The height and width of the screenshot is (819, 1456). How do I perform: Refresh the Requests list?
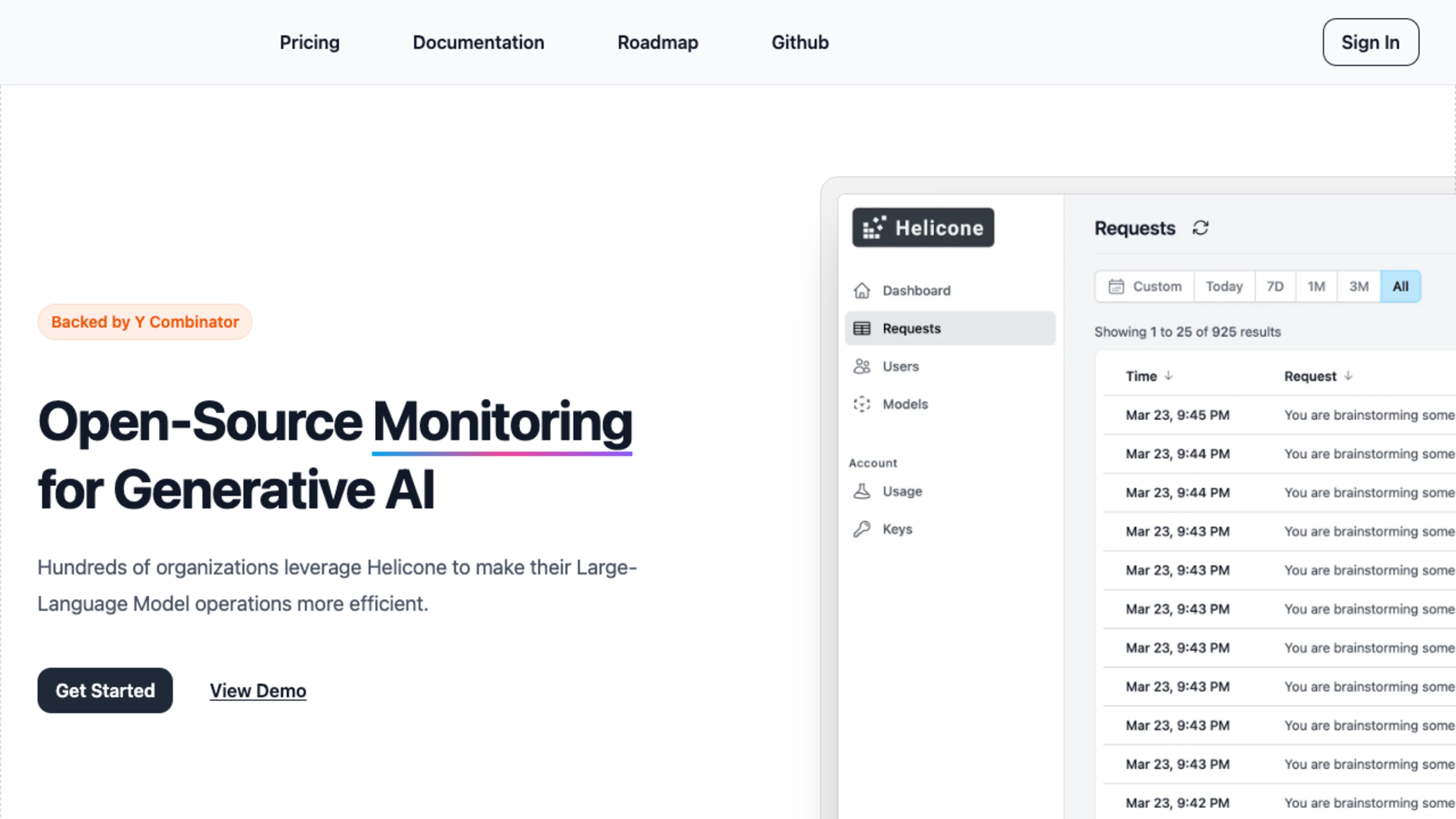pos(1200,228)
